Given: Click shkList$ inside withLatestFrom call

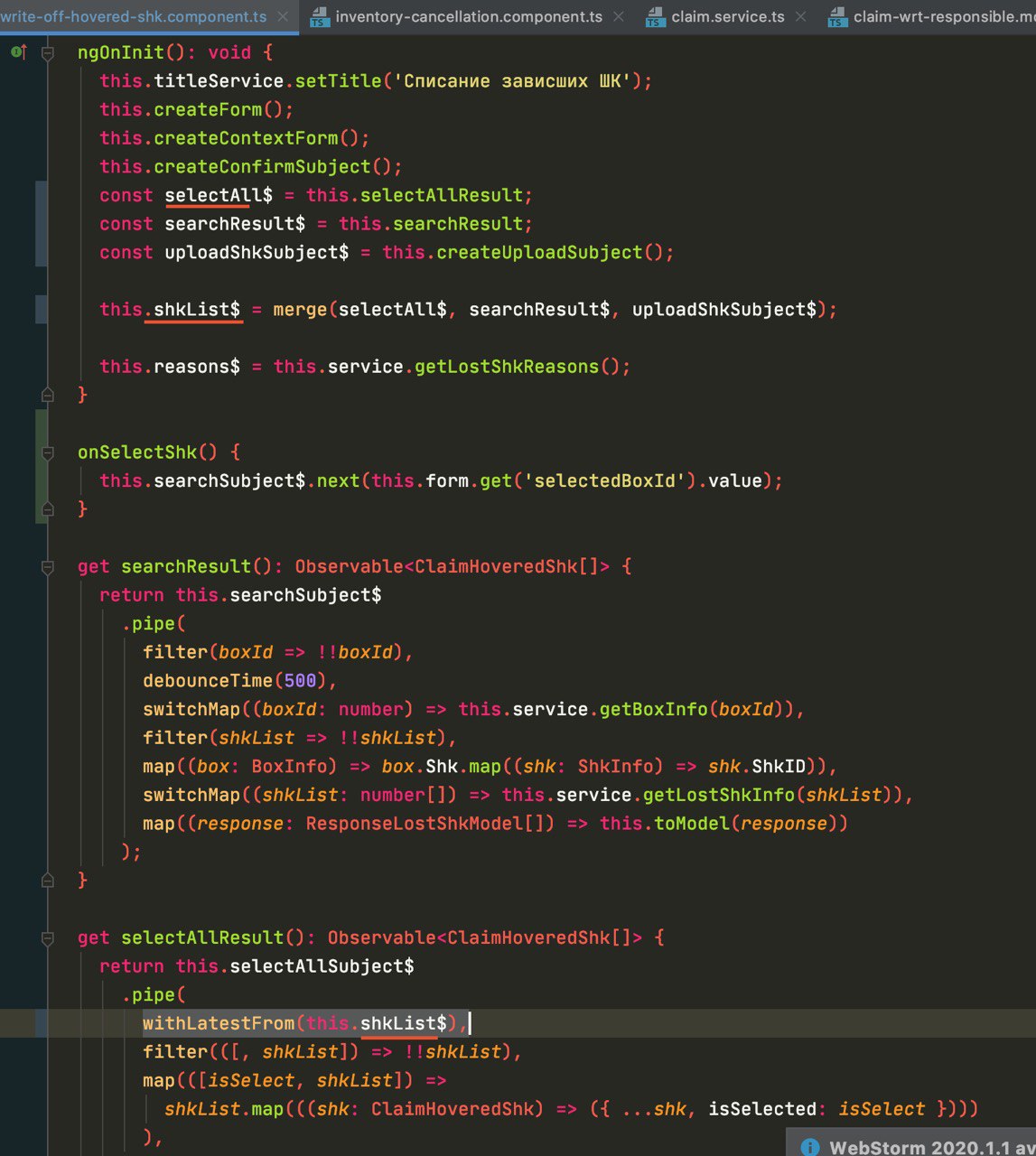Looking at the screenshot, I should (403, 1023).
